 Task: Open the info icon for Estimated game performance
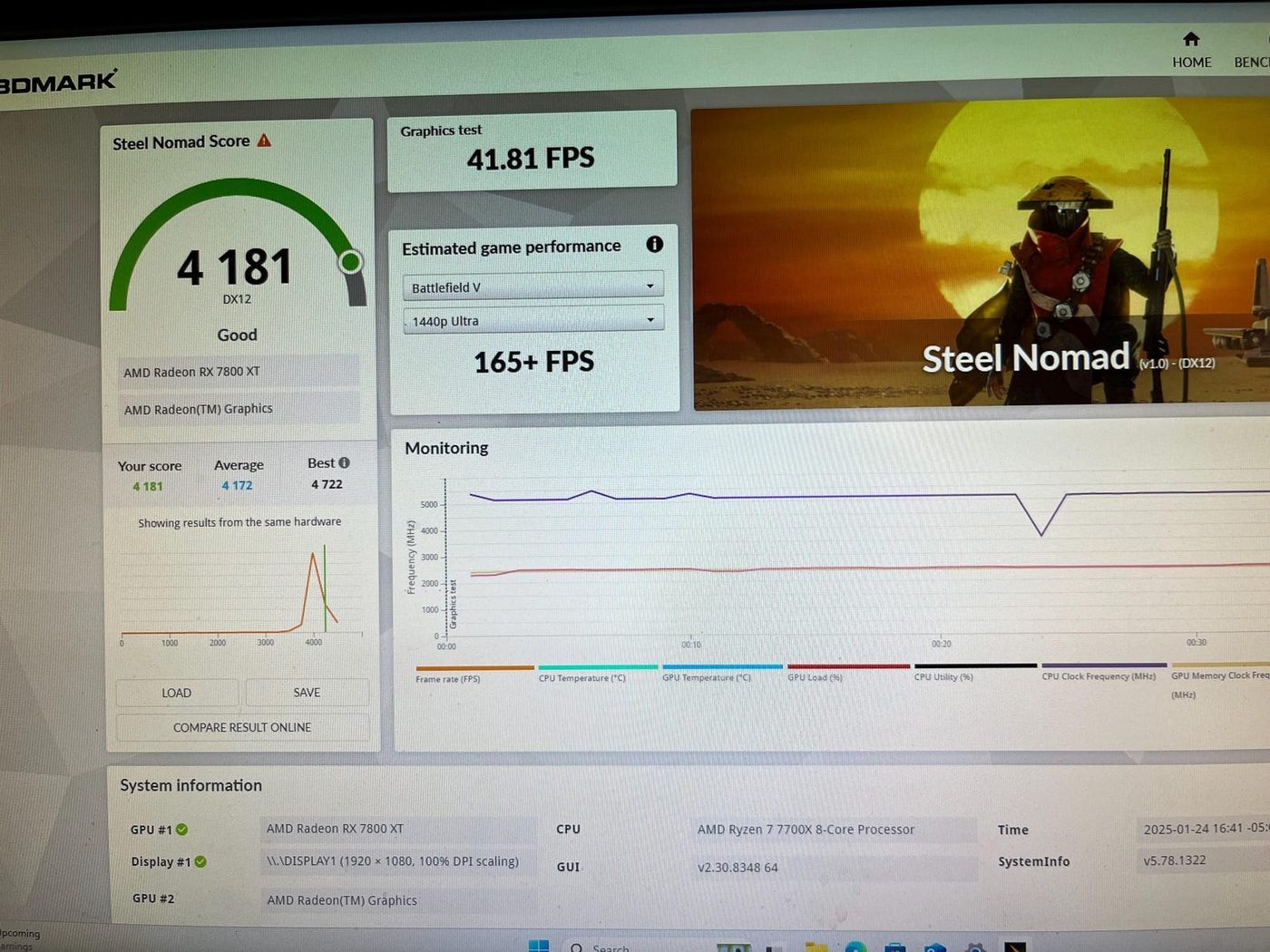(654, 244)
